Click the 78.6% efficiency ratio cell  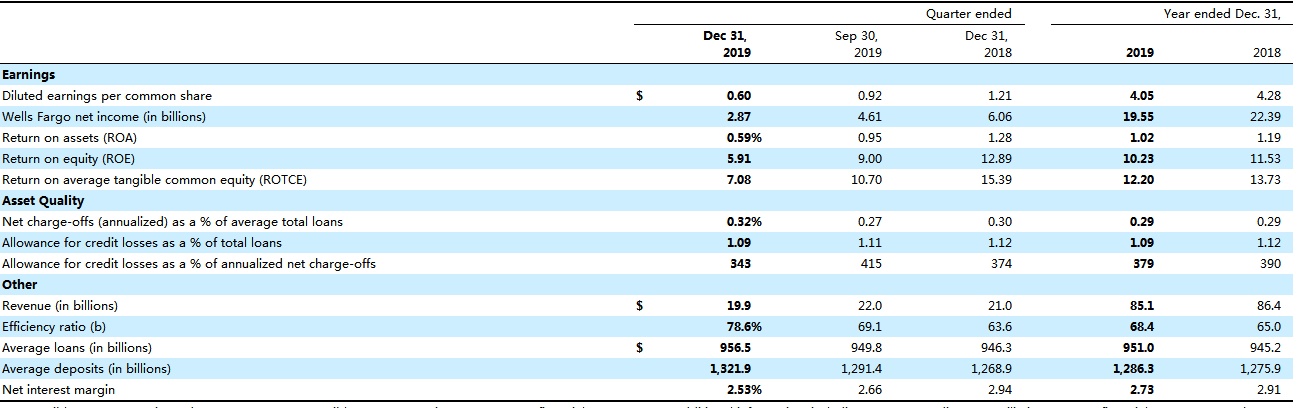(735, 327)
